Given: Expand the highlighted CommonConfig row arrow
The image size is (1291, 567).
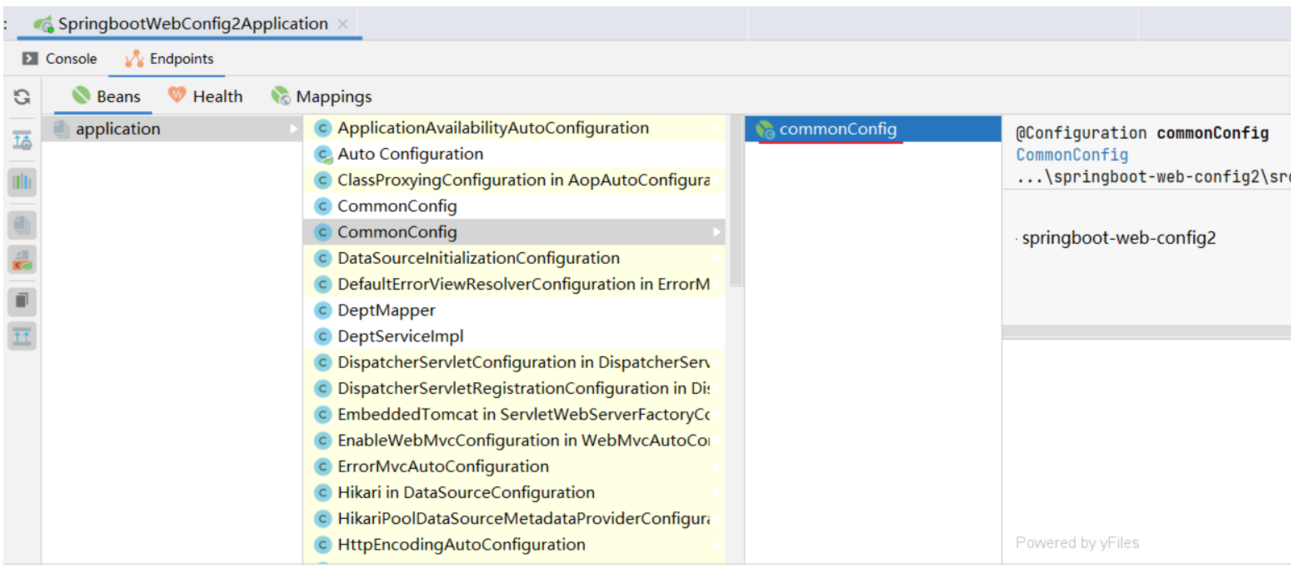Looking at the screenshot, I should click(x=716, y=232).
